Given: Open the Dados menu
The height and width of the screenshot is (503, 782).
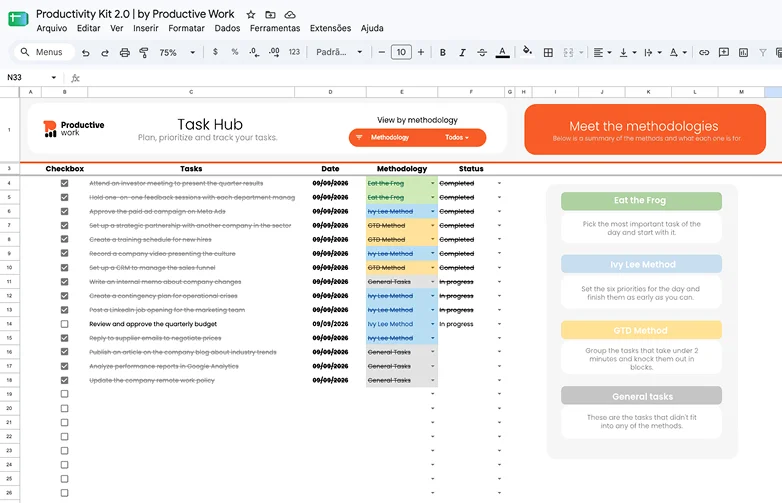Looking at the screenshot, I should point(227,28).
